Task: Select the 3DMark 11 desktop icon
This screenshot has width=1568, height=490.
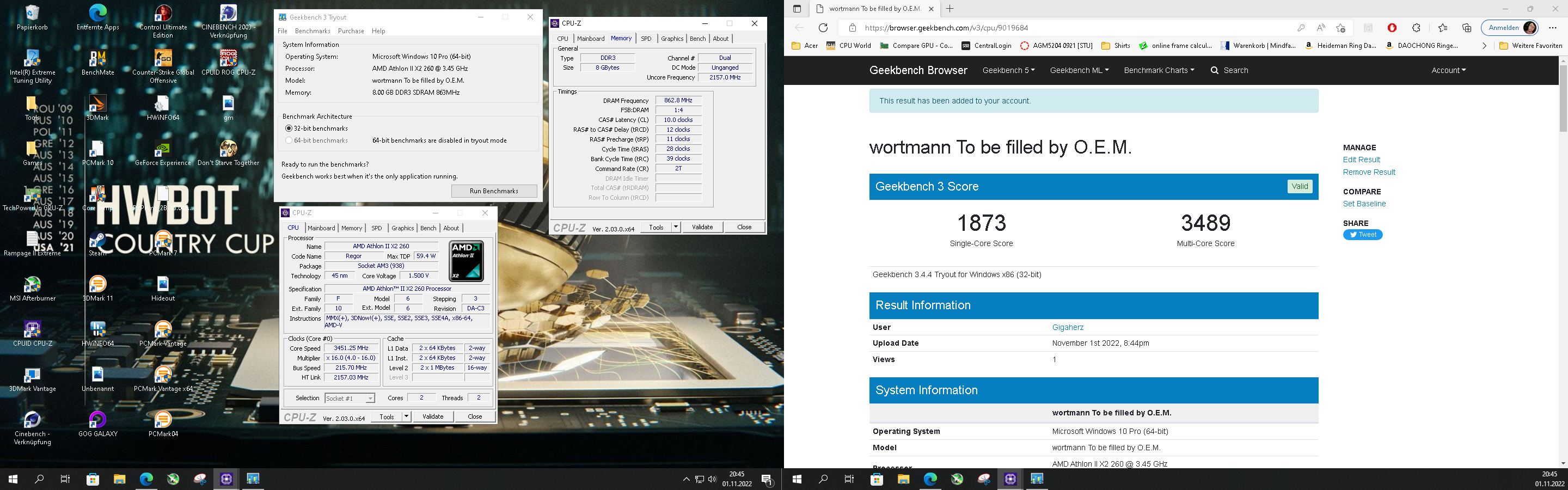Action: 98,289
